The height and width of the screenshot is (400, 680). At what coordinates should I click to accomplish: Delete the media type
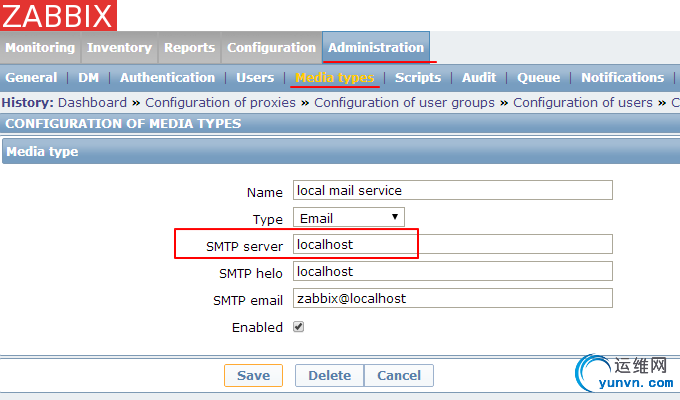[330, 375]
